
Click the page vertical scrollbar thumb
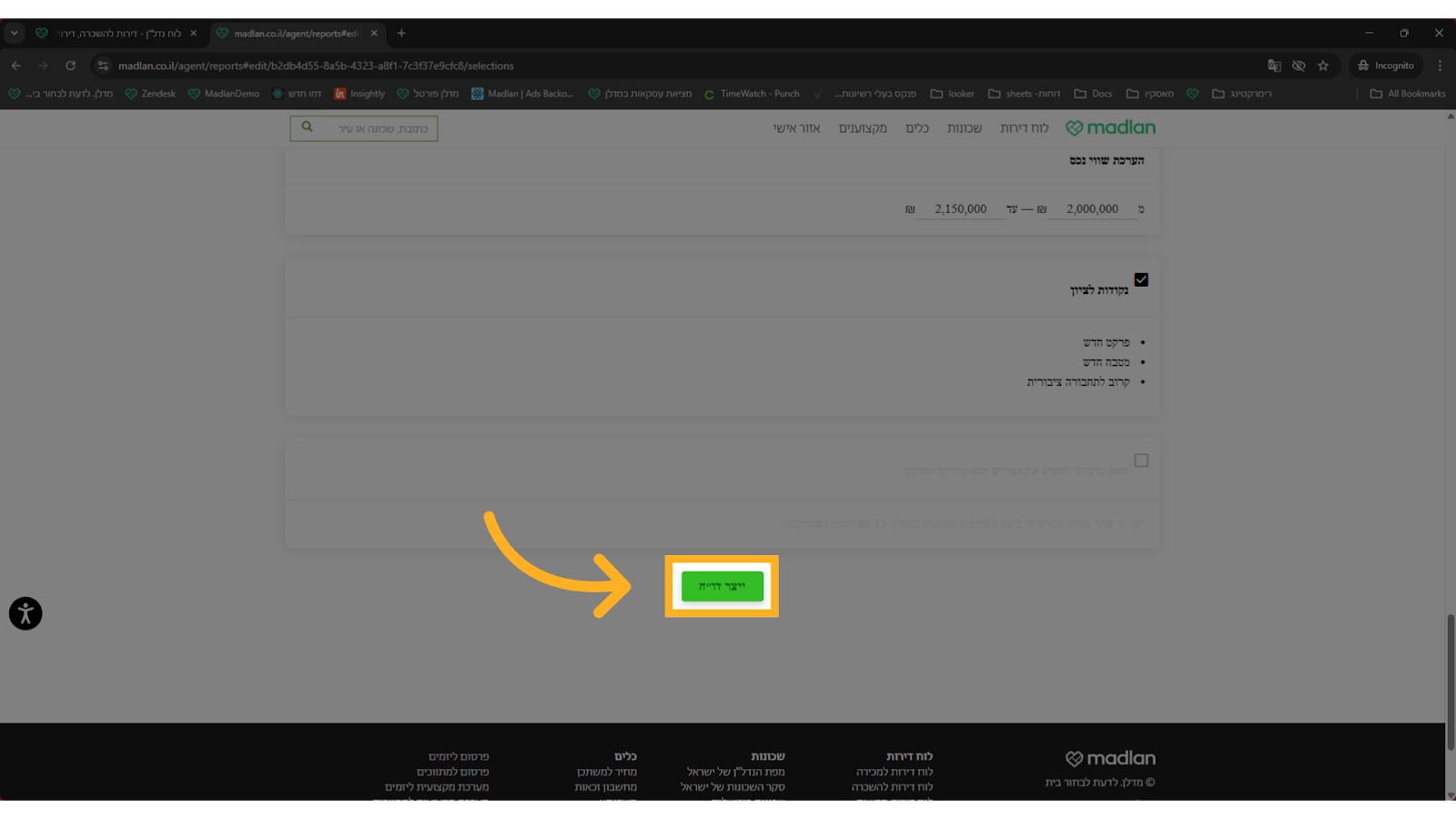(1450, 682)
